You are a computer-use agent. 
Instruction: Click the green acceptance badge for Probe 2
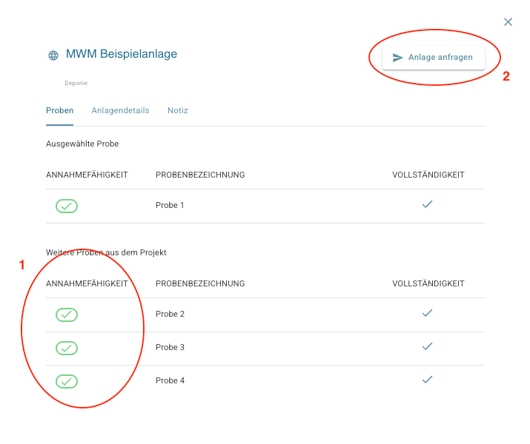coord(67,315)
